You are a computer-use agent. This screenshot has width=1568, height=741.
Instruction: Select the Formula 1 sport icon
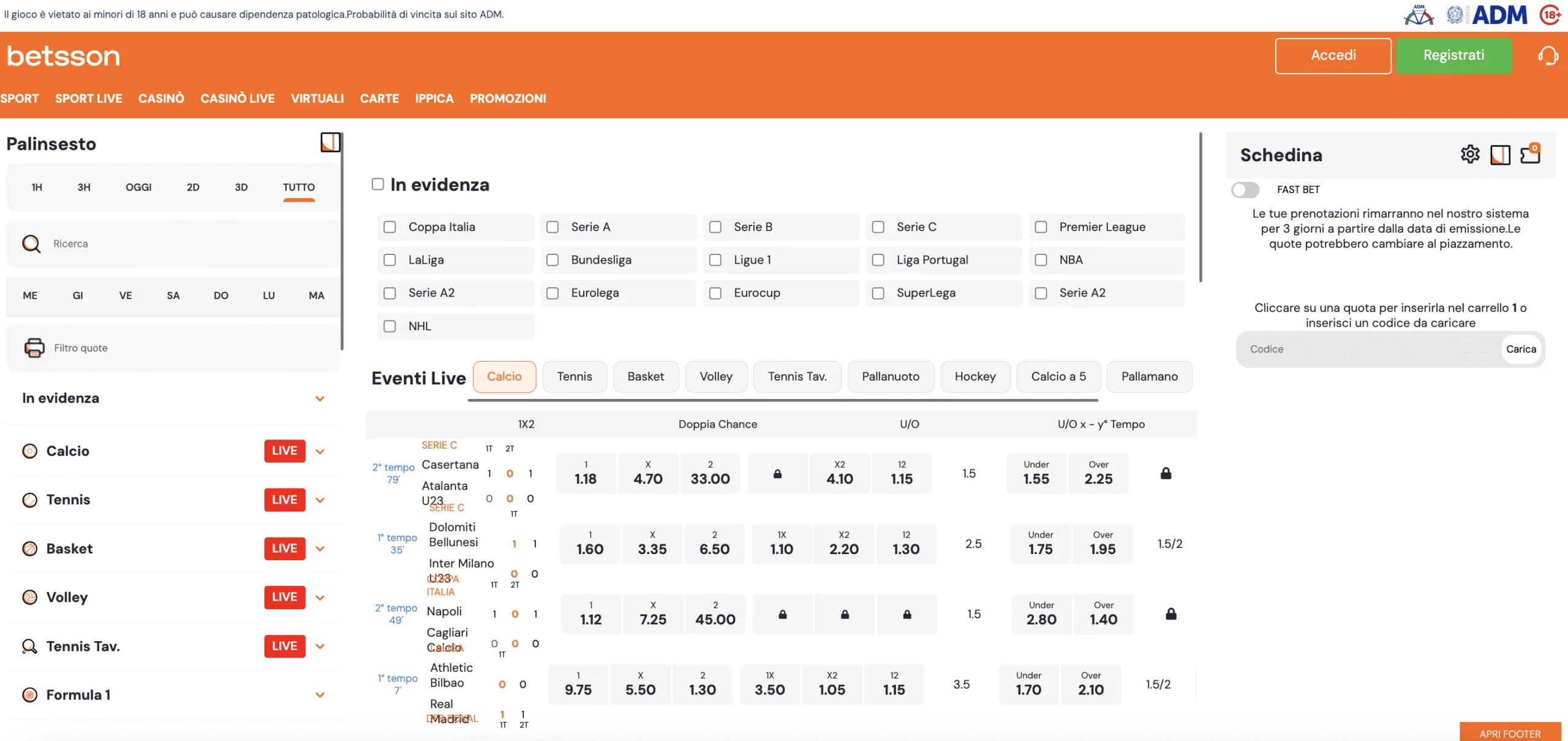point(29,695)
